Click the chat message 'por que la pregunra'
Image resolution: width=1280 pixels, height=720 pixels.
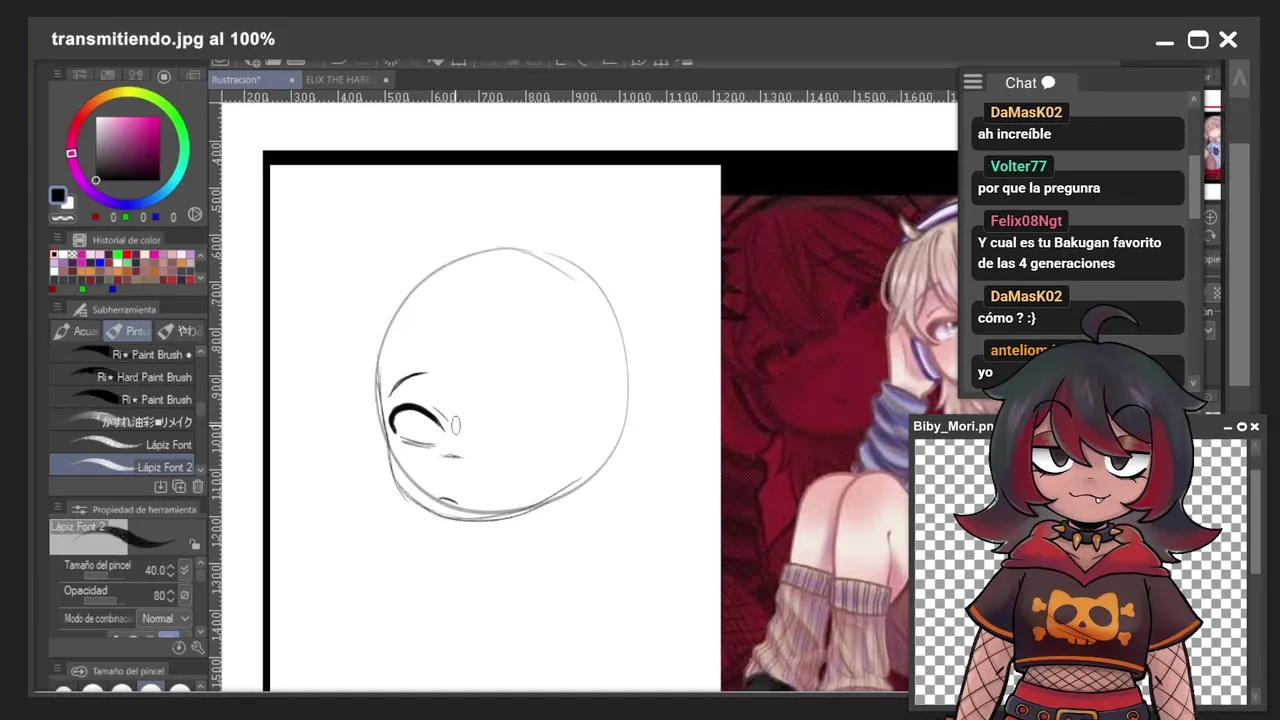click(1039, 188)
